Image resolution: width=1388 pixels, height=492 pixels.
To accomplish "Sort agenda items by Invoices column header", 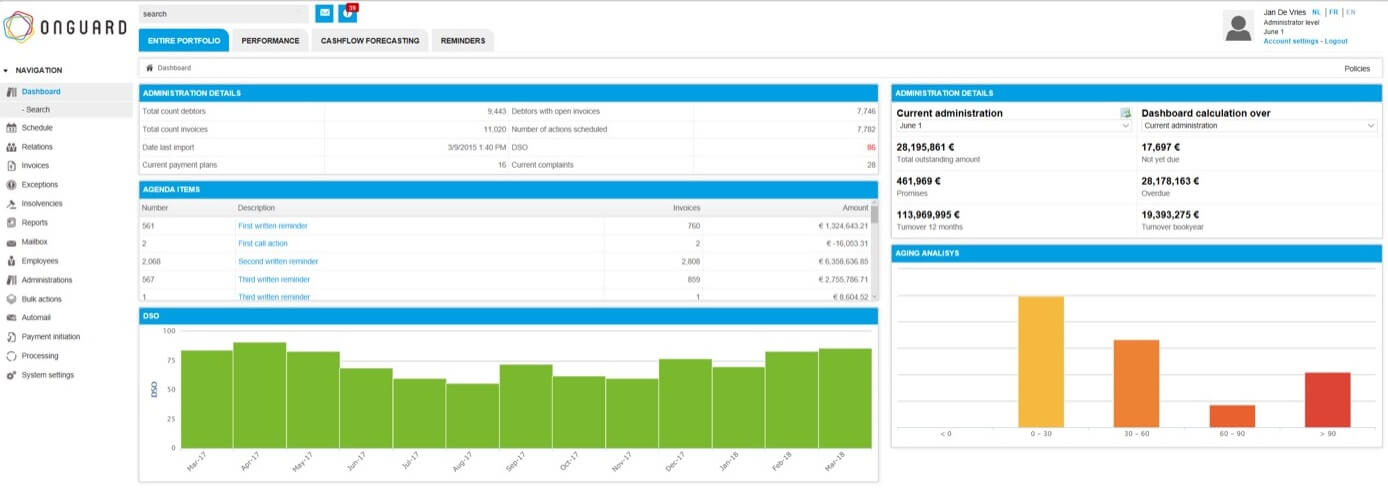I will (x=686, y=208).
